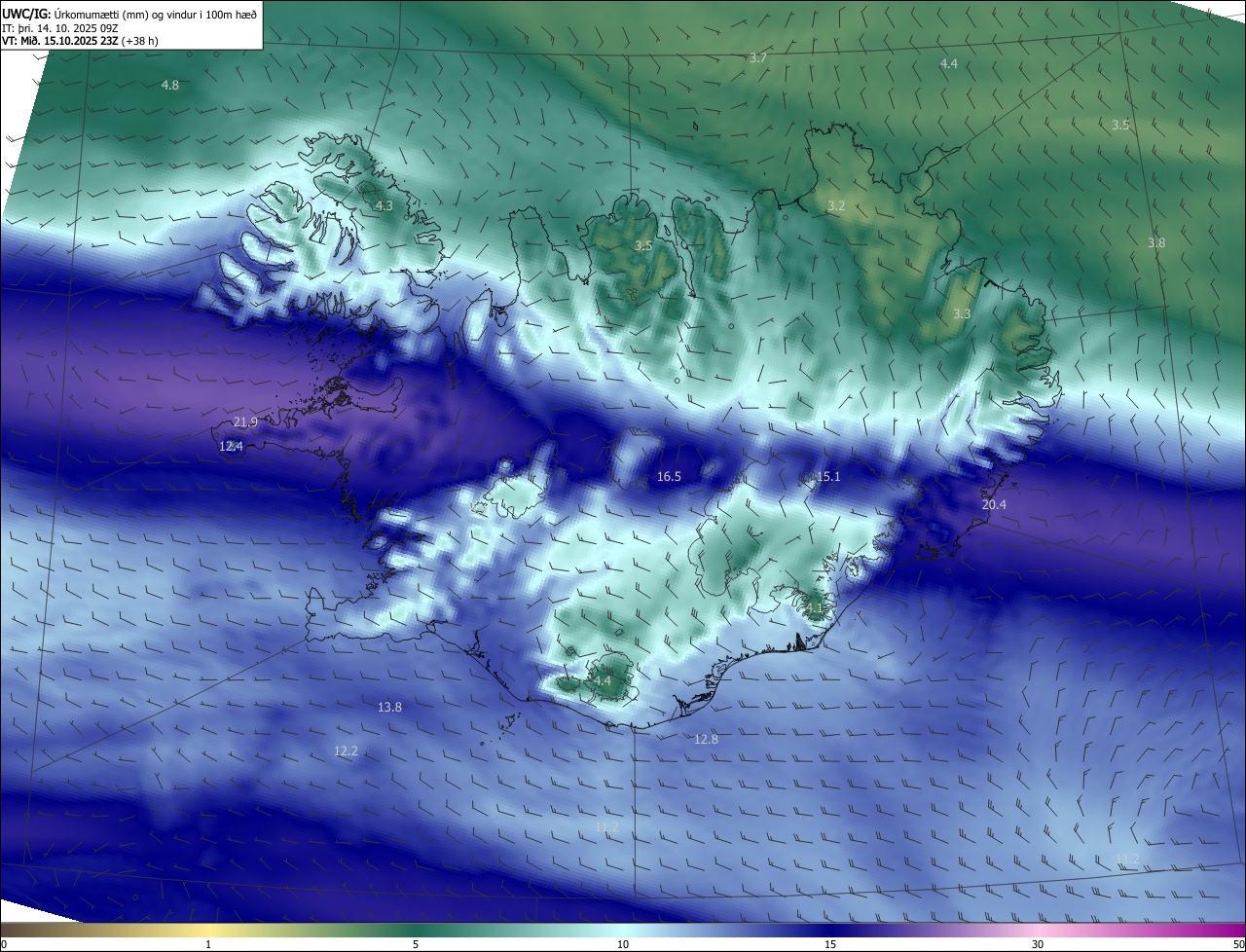The height and width of the screenshot is (952, 1246).
Task: Click the color scale tick label 0
Action: (x=4, y=944)
